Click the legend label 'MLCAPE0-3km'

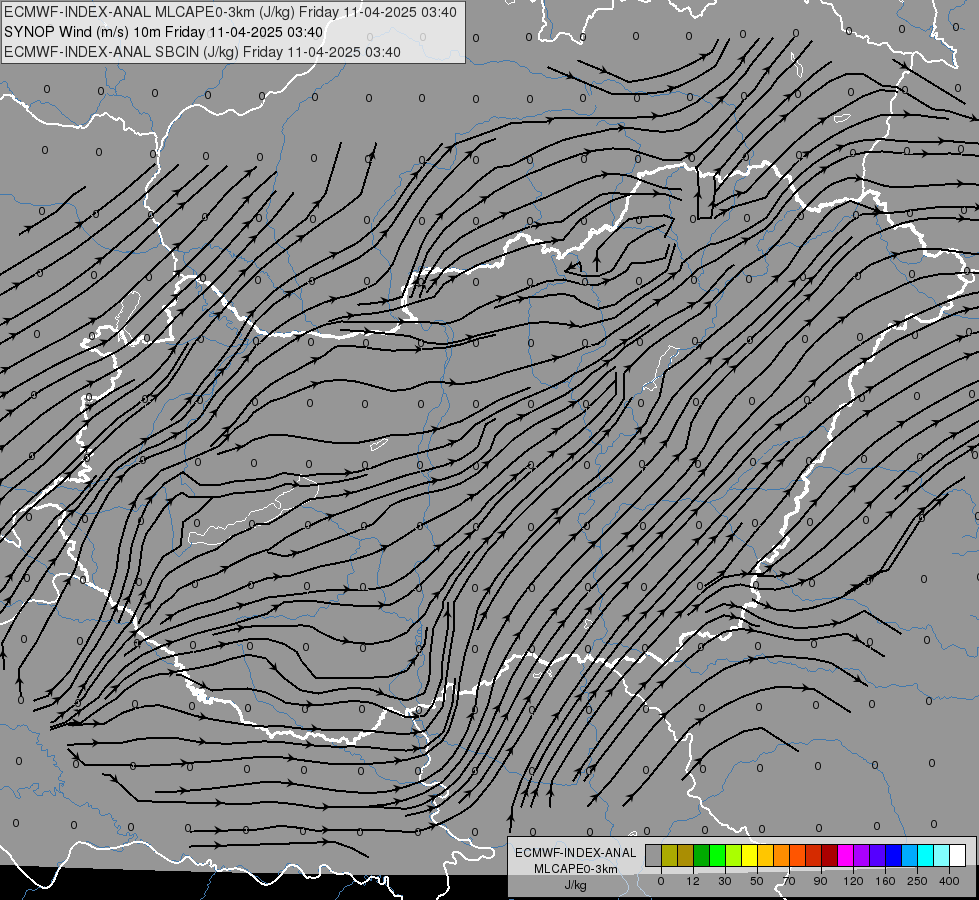tap(576, 869)
